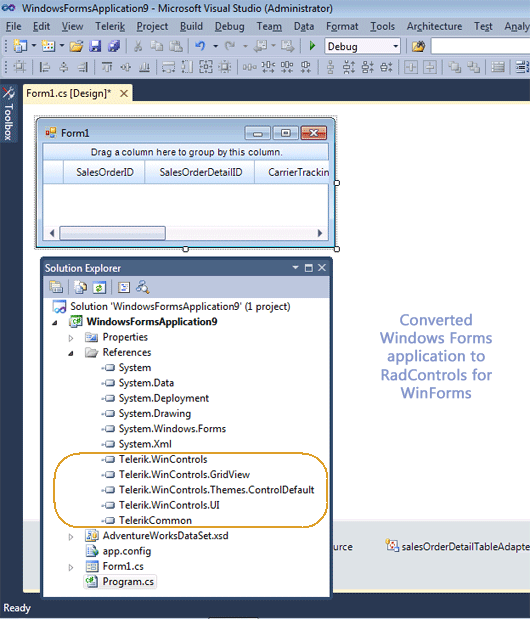The image size is (530, 619).
Task: Select the Program.cs file
Action: (x=120, y=581)
